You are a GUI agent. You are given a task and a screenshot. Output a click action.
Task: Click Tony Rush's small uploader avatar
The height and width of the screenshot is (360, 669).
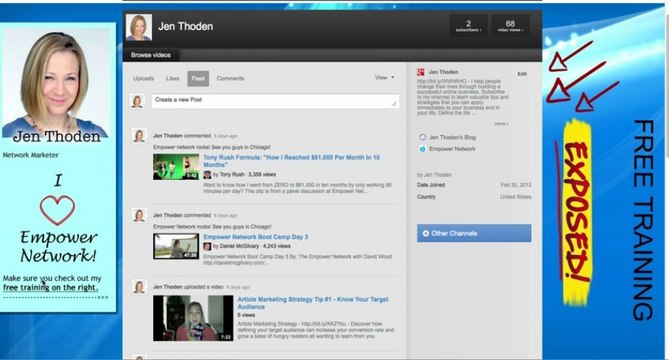pos(207,175)
